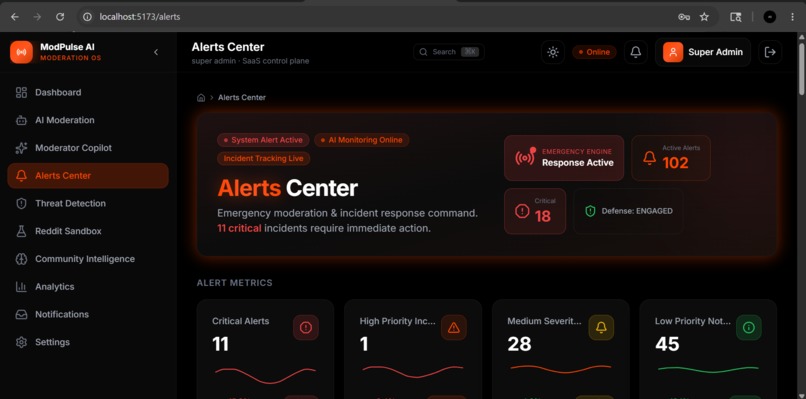Click the Critical Alerts red octagon icon
Image resolution: width=806 pixels, height=399 pixels.
click(x=306, y=328)
